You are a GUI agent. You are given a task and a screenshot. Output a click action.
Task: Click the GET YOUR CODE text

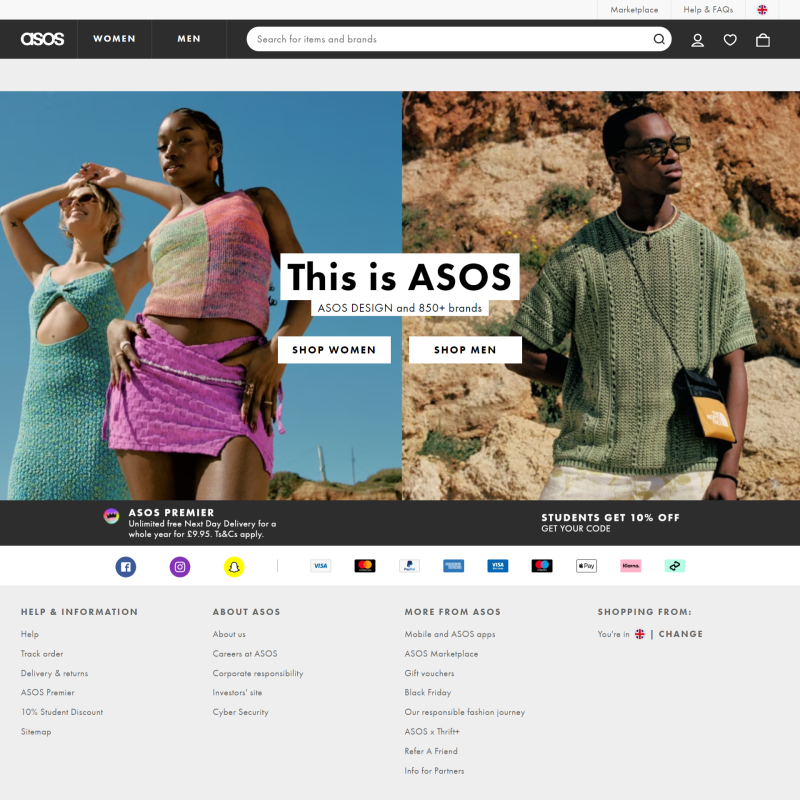pos(576,529)
